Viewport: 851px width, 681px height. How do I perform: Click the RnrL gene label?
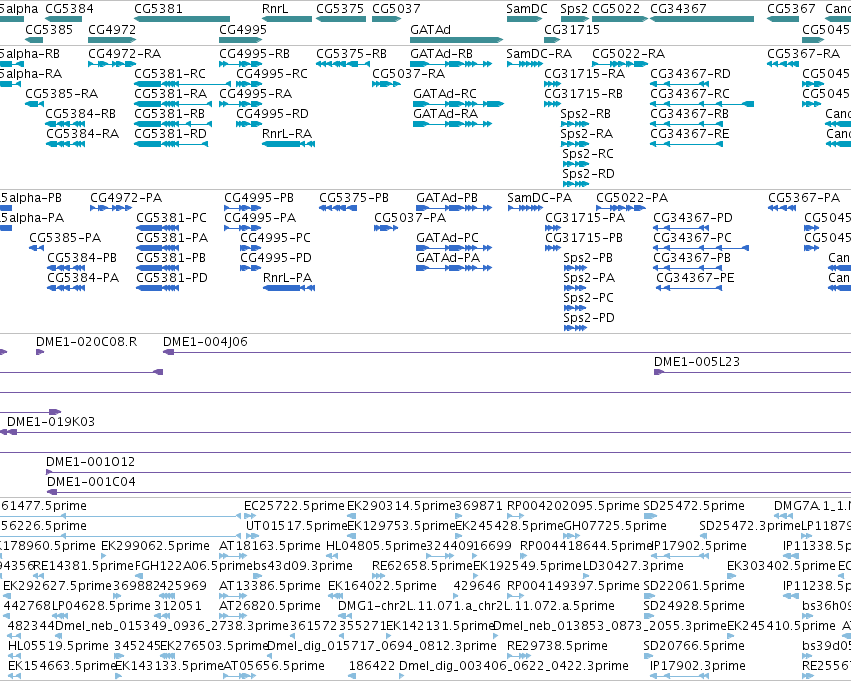tap(275, 9)
